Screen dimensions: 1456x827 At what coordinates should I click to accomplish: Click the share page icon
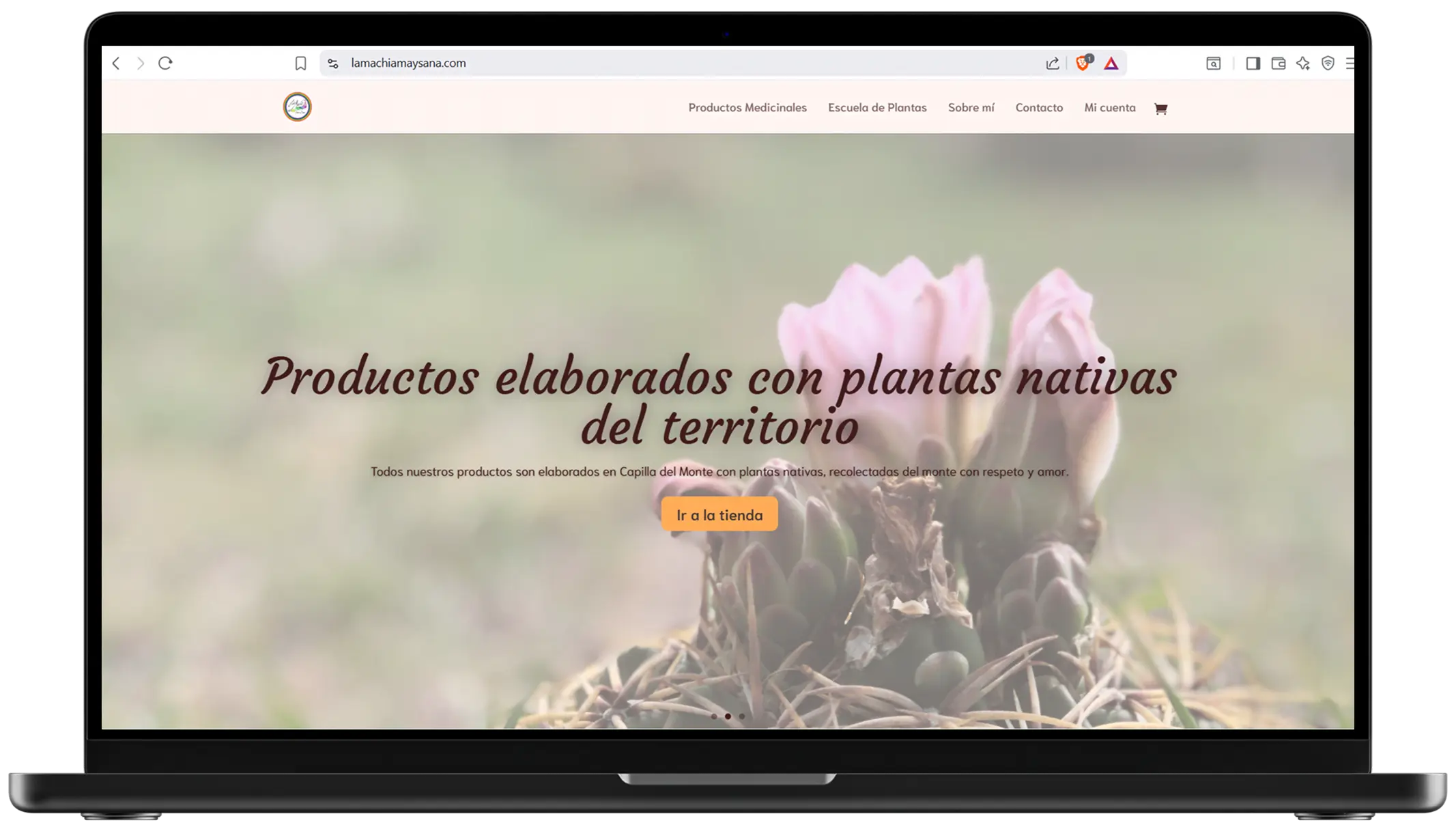point(1052,64)
